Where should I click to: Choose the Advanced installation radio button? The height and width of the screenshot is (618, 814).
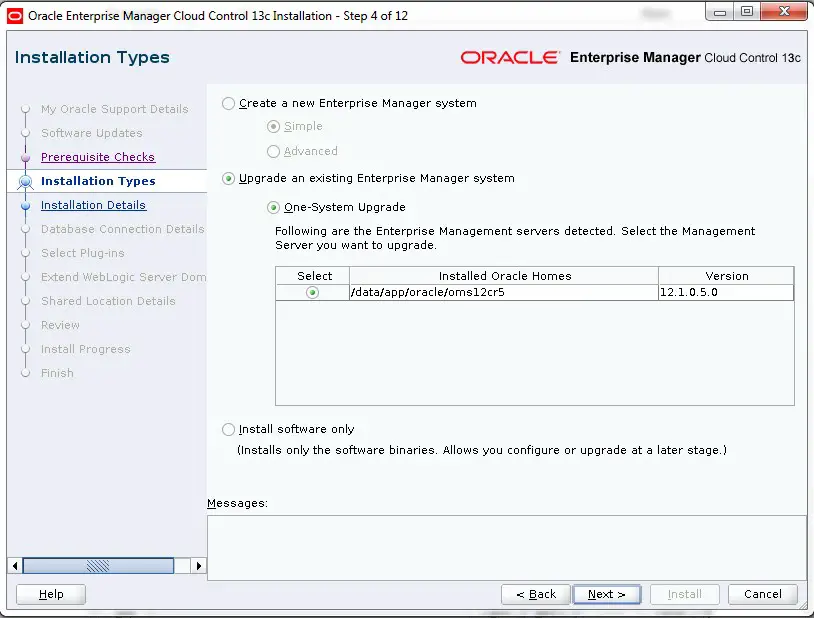(x=273, y=151)
